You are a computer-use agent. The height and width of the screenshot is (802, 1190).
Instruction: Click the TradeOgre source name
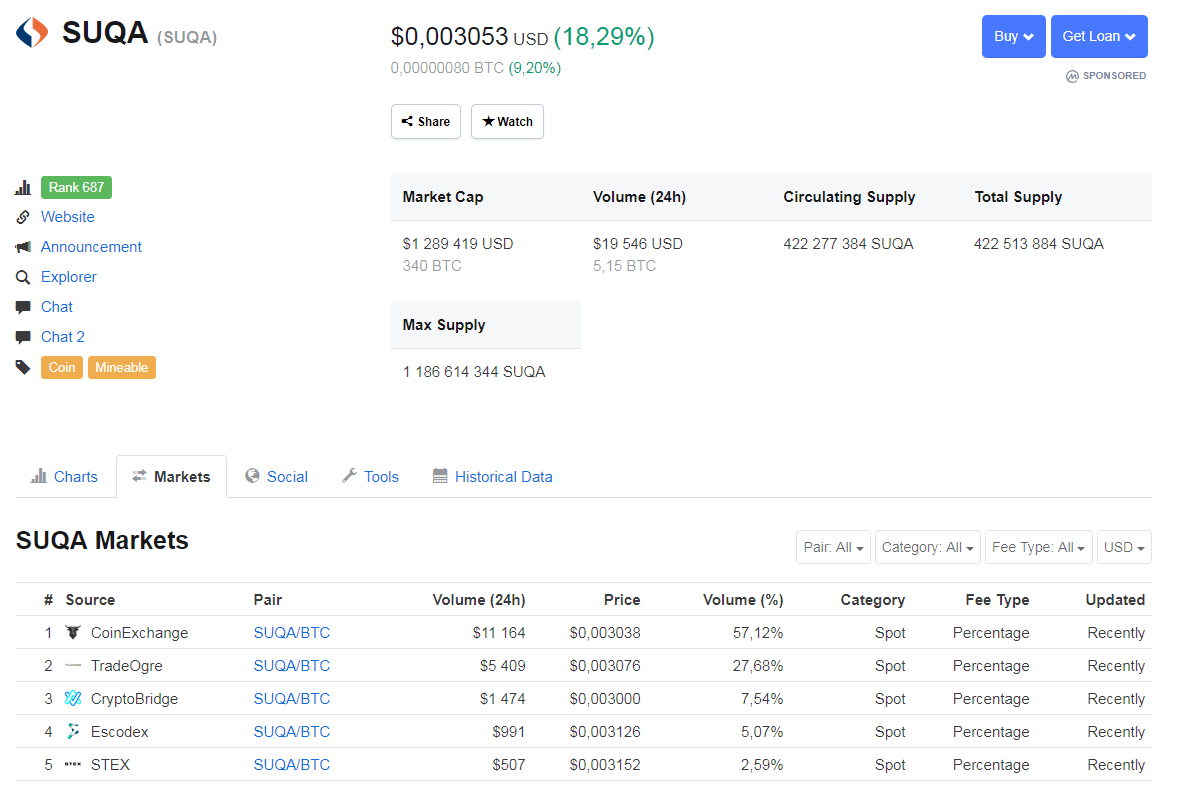(127, 665)
